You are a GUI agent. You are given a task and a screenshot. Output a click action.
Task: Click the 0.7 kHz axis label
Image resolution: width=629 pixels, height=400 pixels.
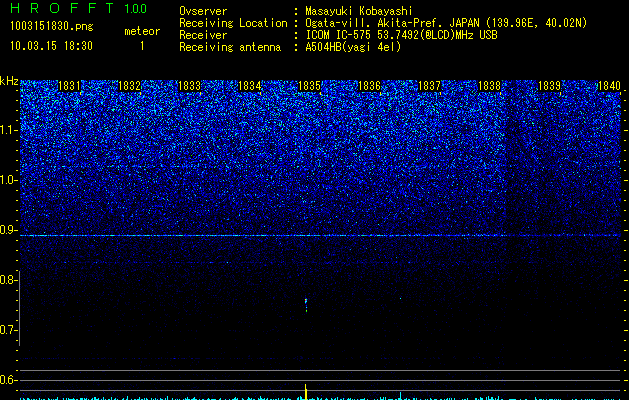click(x=8, y=330)
